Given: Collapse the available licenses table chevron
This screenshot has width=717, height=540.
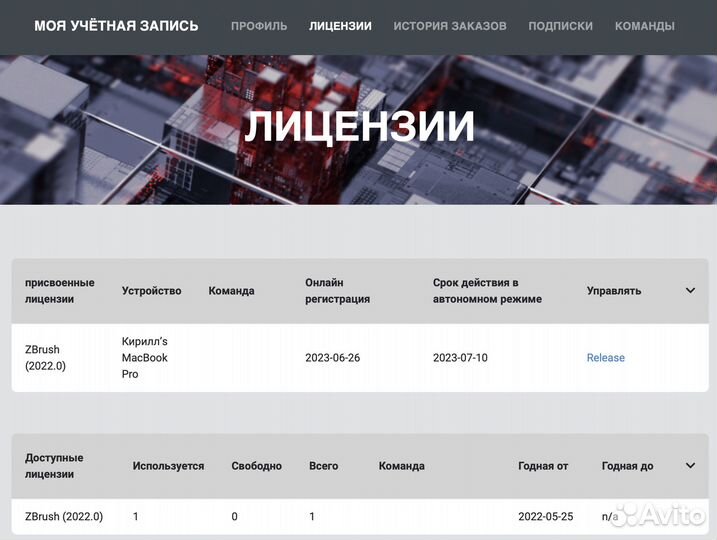Looking at the screenshot, I should 690,466.
